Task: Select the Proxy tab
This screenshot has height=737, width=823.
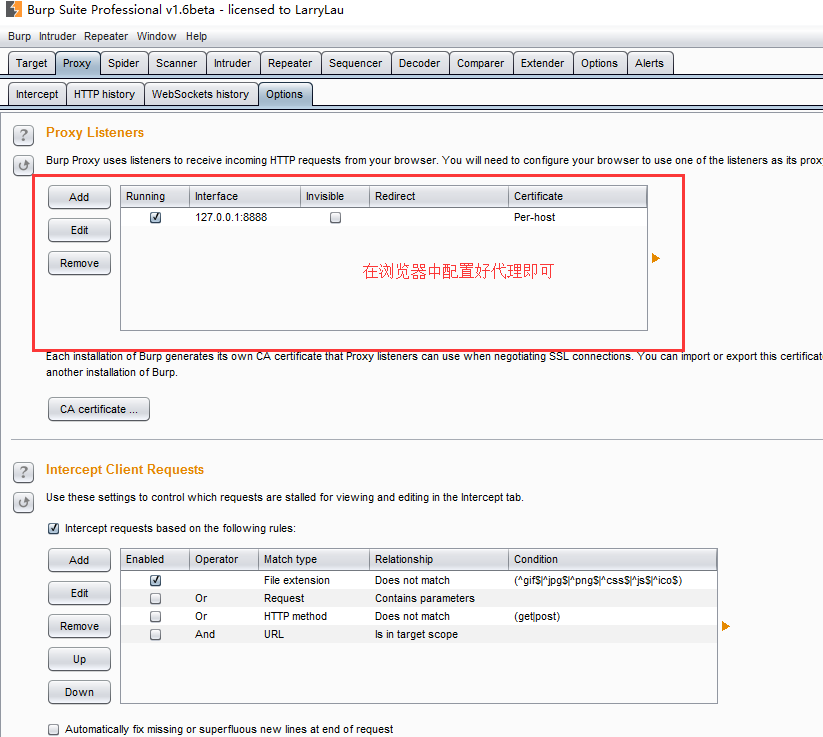Action: point(77,63)
